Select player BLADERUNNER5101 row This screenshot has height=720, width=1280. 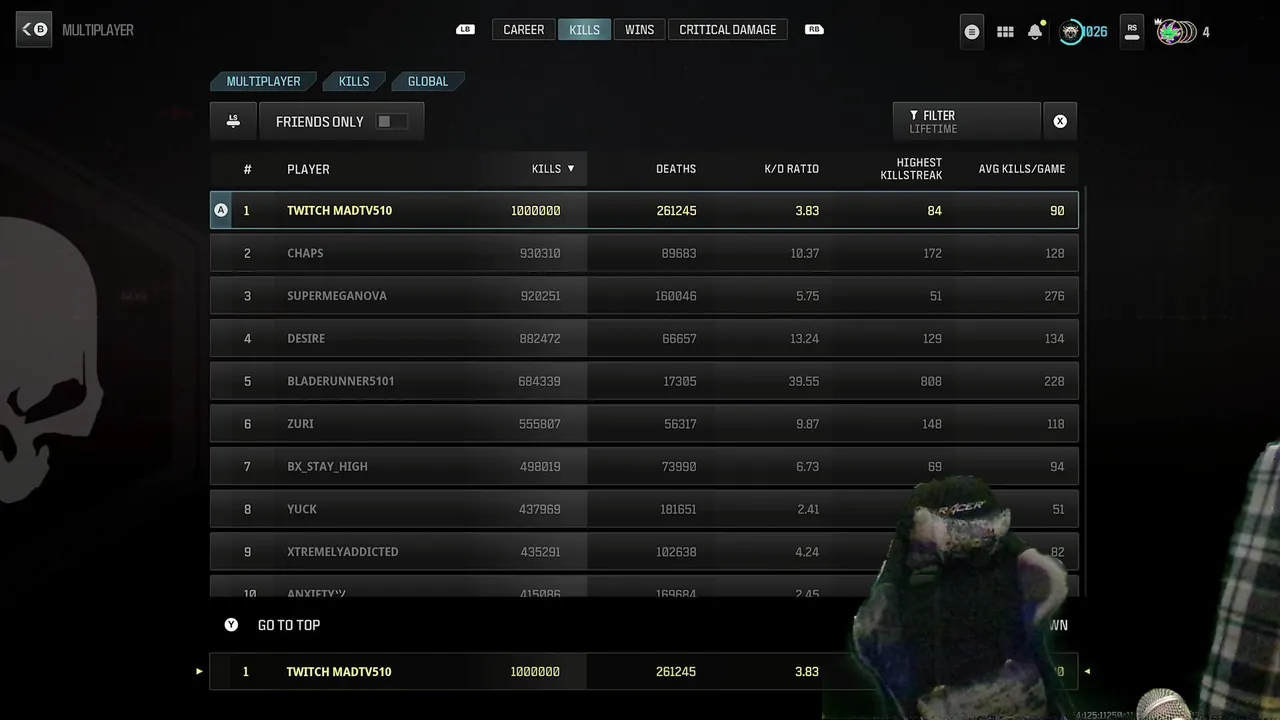[x=644, y=381]
